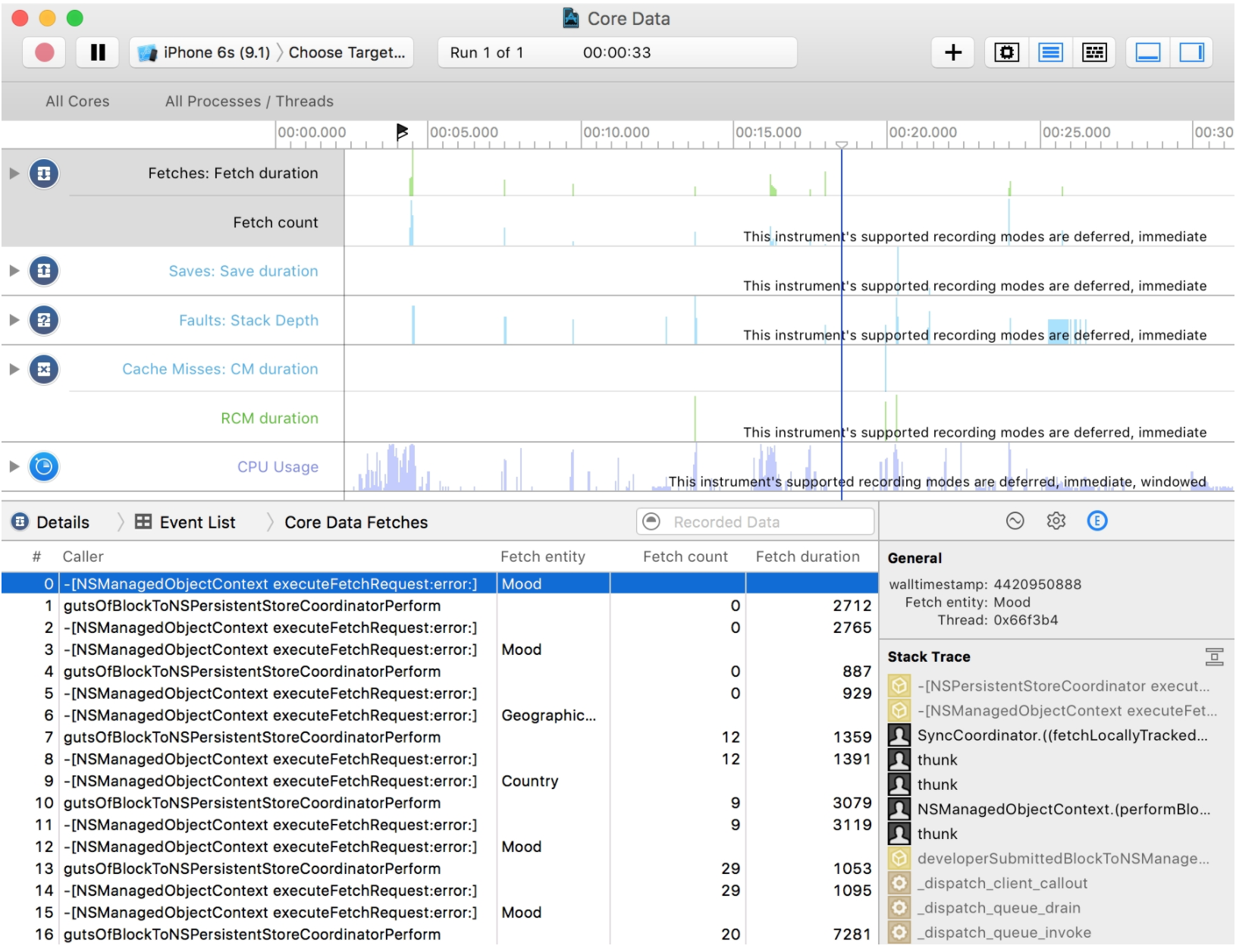The height and width of the screenshot is (952, 1236).
Task: Switch to the CPU strategy view
Action: point(1007,52)
